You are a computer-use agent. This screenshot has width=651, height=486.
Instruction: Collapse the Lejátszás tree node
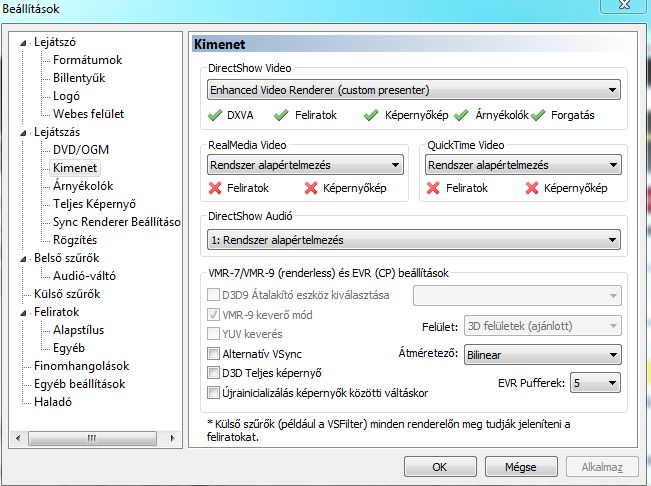click(x=24, y=133)
